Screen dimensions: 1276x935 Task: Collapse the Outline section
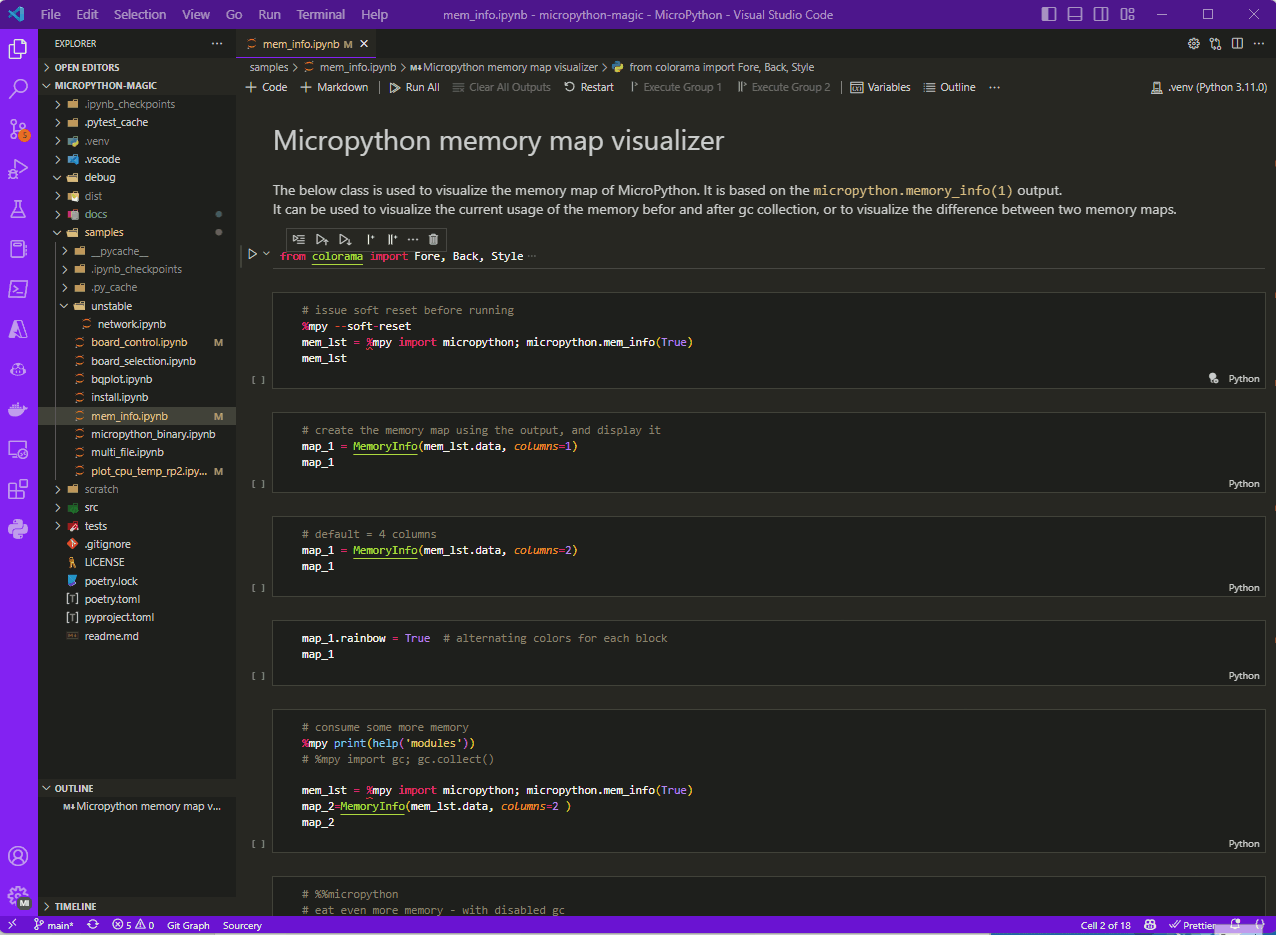click(x=137, y=788)
